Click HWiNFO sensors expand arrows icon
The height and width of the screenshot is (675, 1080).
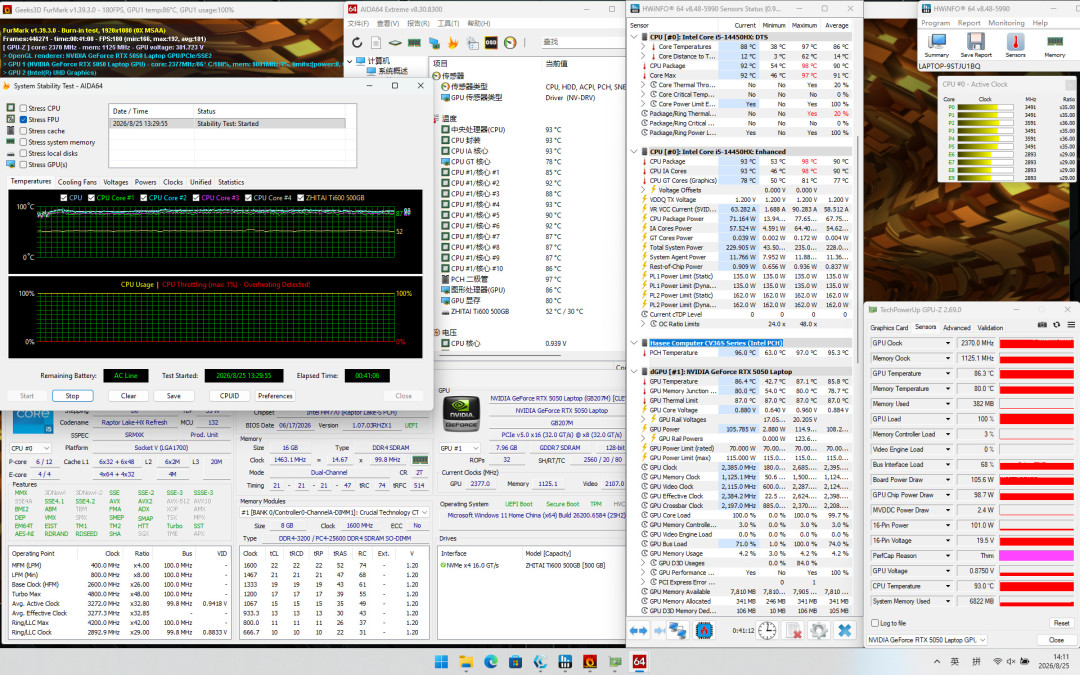point(638,630)
